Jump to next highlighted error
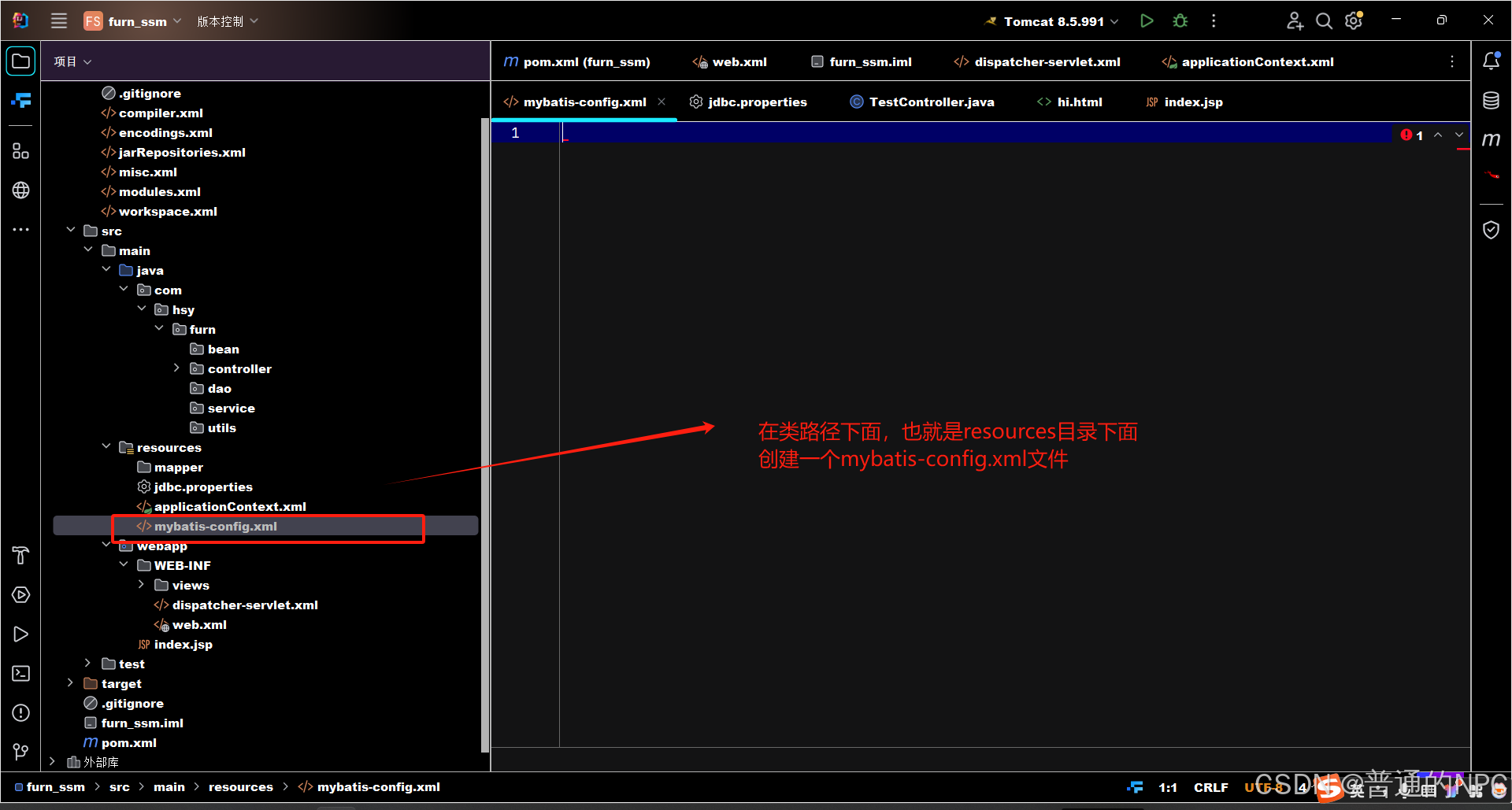Viewport: 1512px width, 810px height. click(x=1459, y=135)
